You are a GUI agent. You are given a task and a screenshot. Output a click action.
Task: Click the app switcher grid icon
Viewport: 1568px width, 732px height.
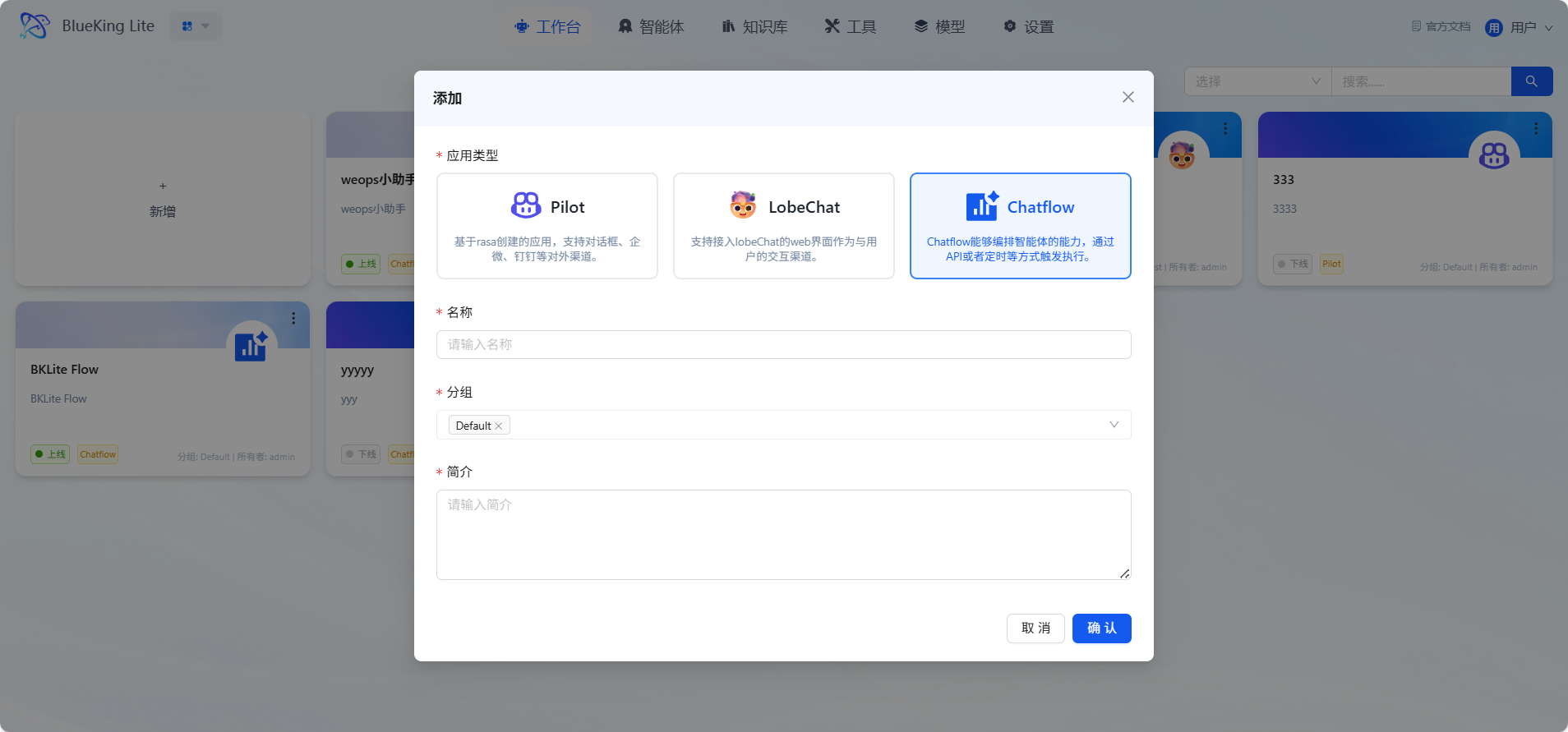(195, 26)
